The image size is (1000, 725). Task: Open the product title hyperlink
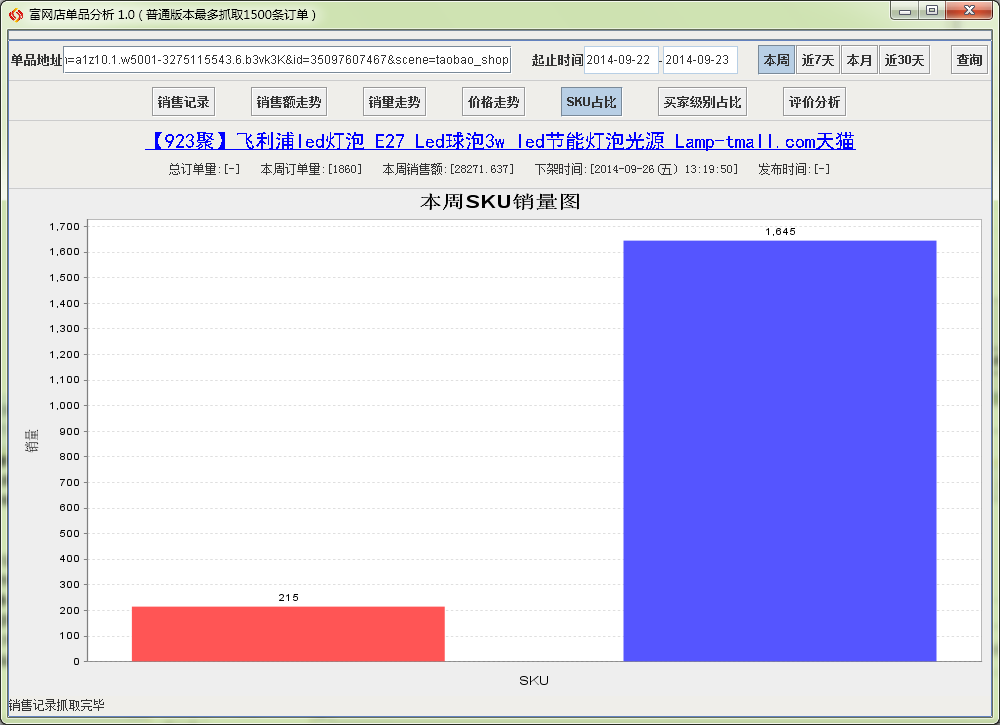pos(500,142)
